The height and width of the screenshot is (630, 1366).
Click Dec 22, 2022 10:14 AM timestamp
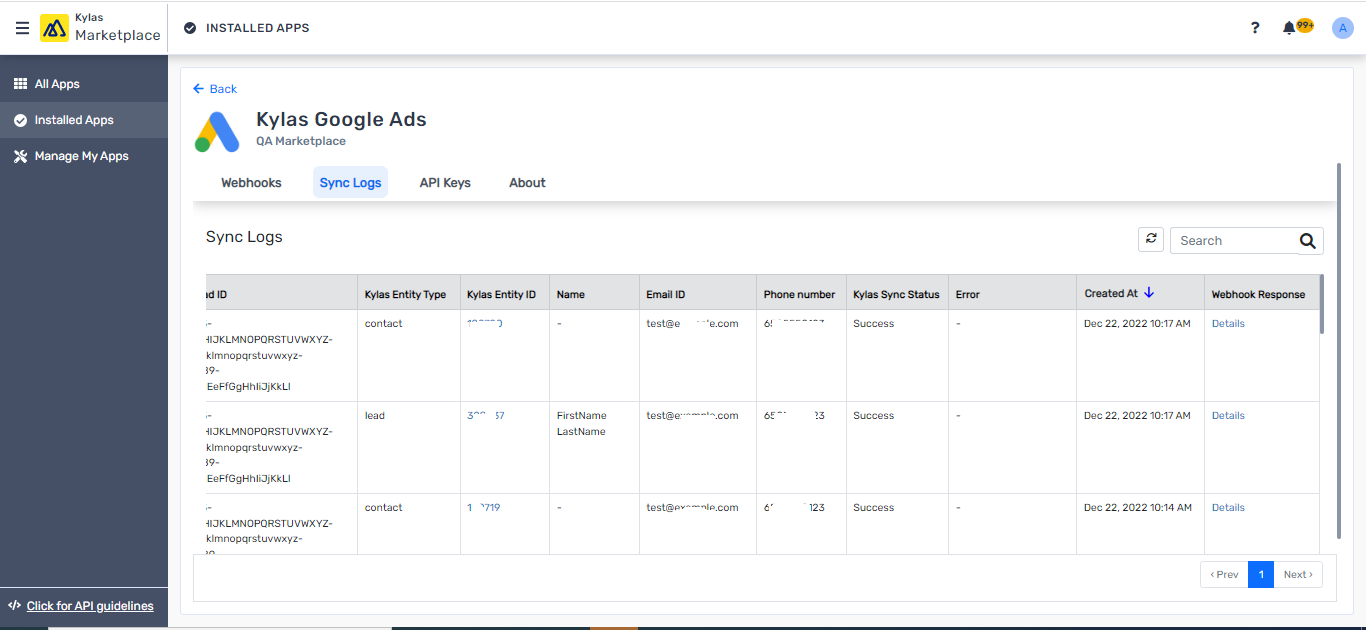click(x=1138, y=508)
